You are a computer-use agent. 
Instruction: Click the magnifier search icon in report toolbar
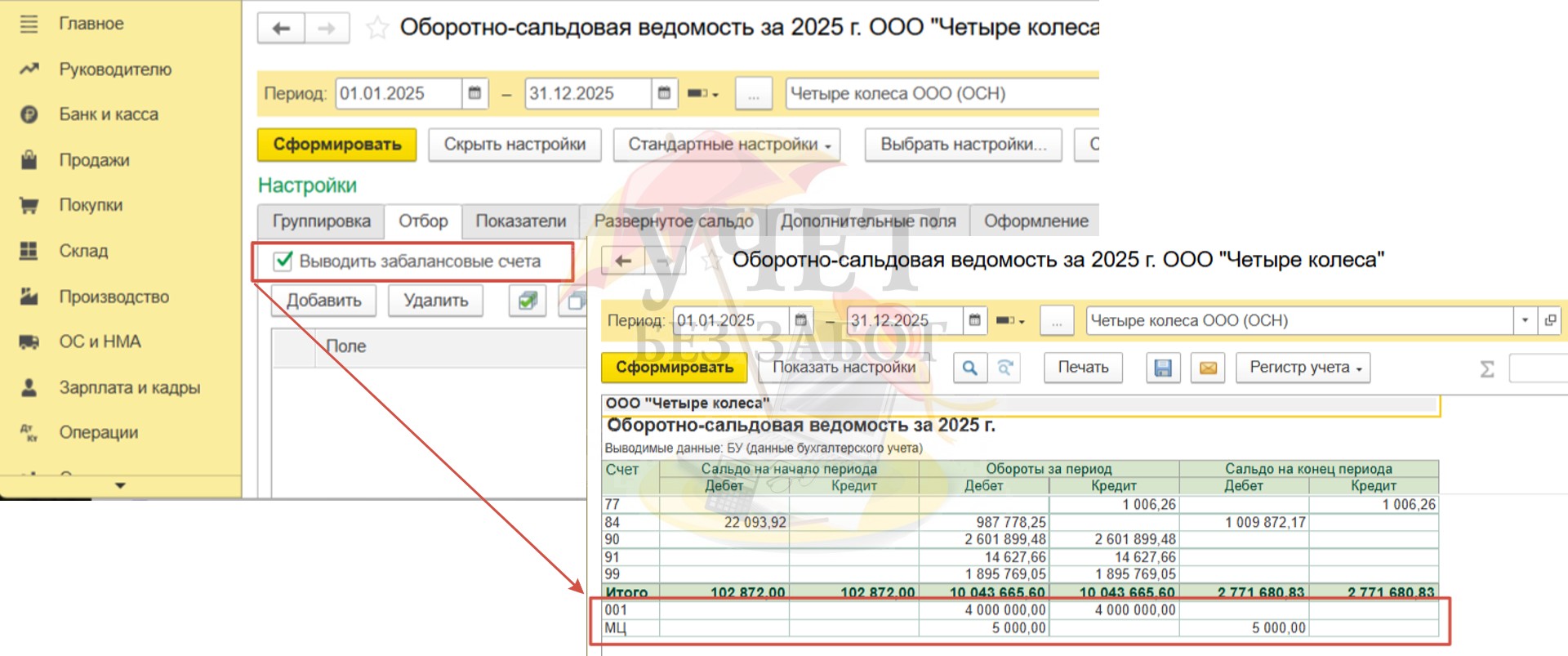point(969,368)
